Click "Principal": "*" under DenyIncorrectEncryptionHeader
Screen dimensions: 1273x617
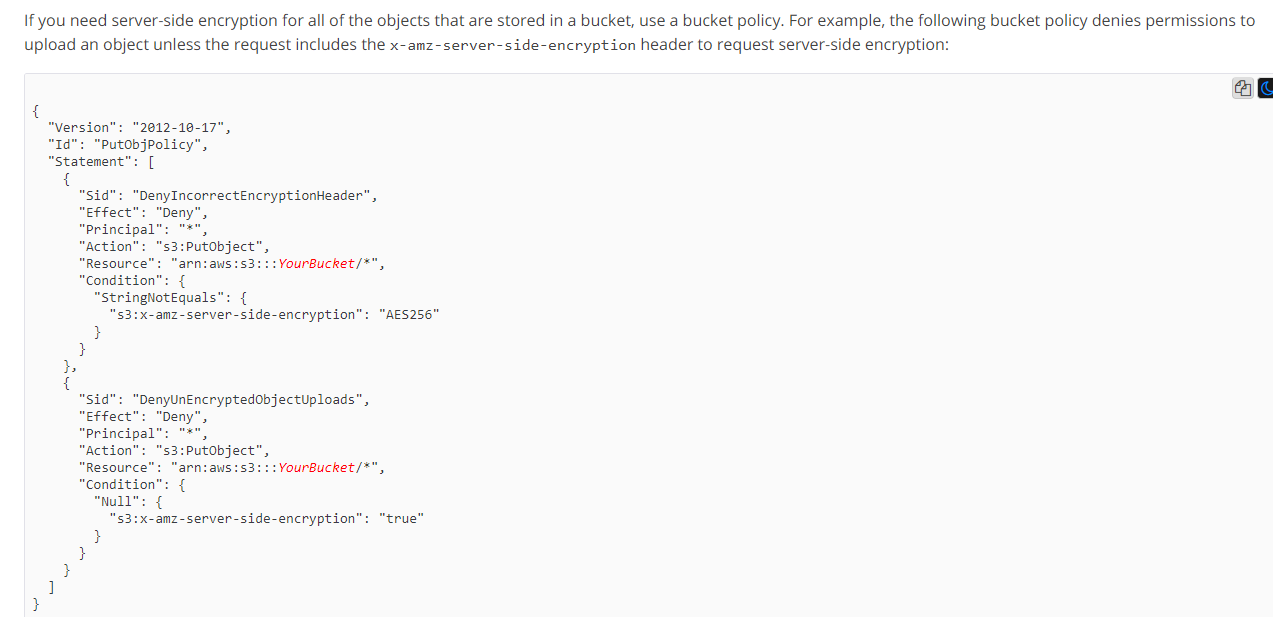point(143,229)
